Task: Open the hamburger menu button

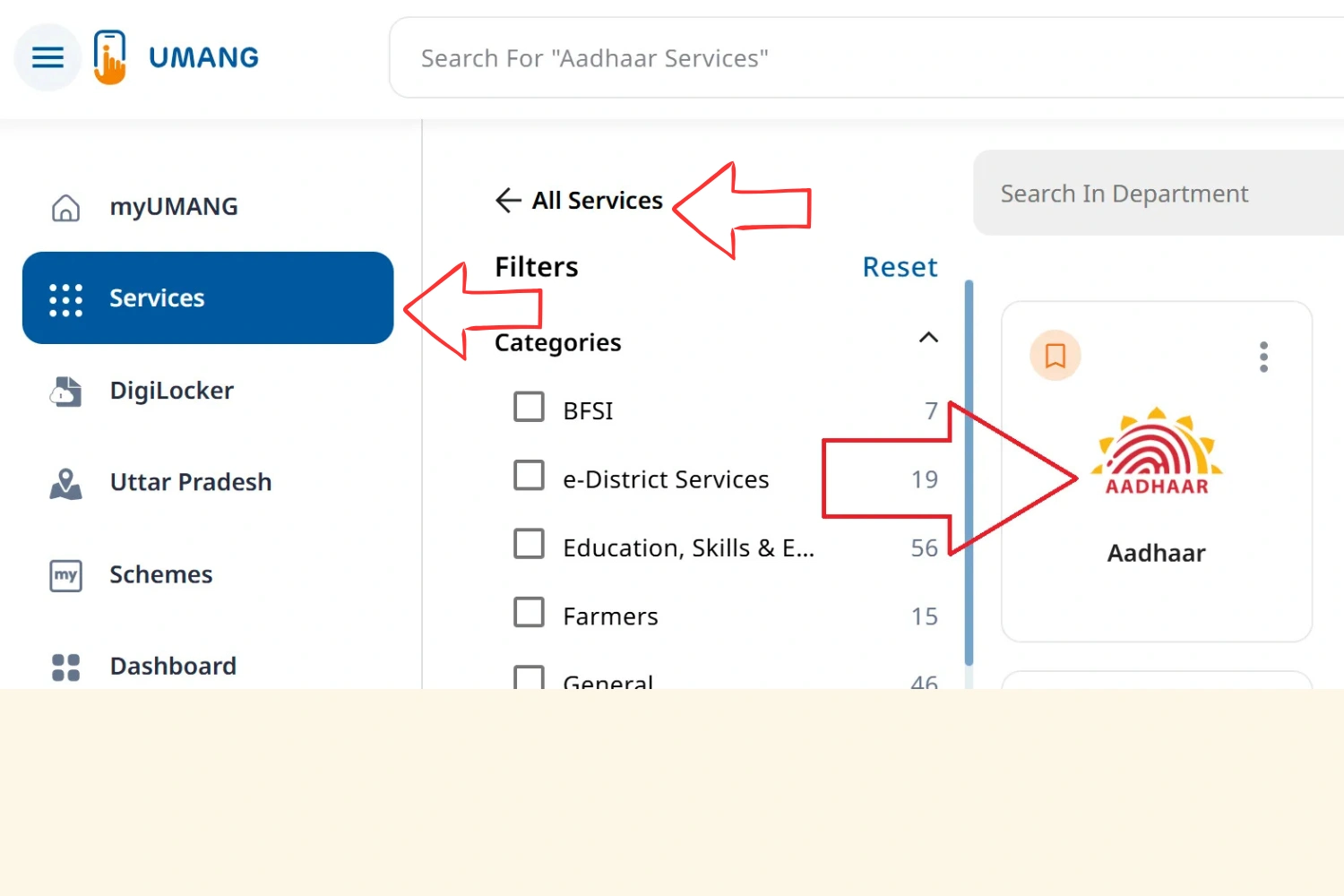Action: pyautogui.click(x=47, y=57)
